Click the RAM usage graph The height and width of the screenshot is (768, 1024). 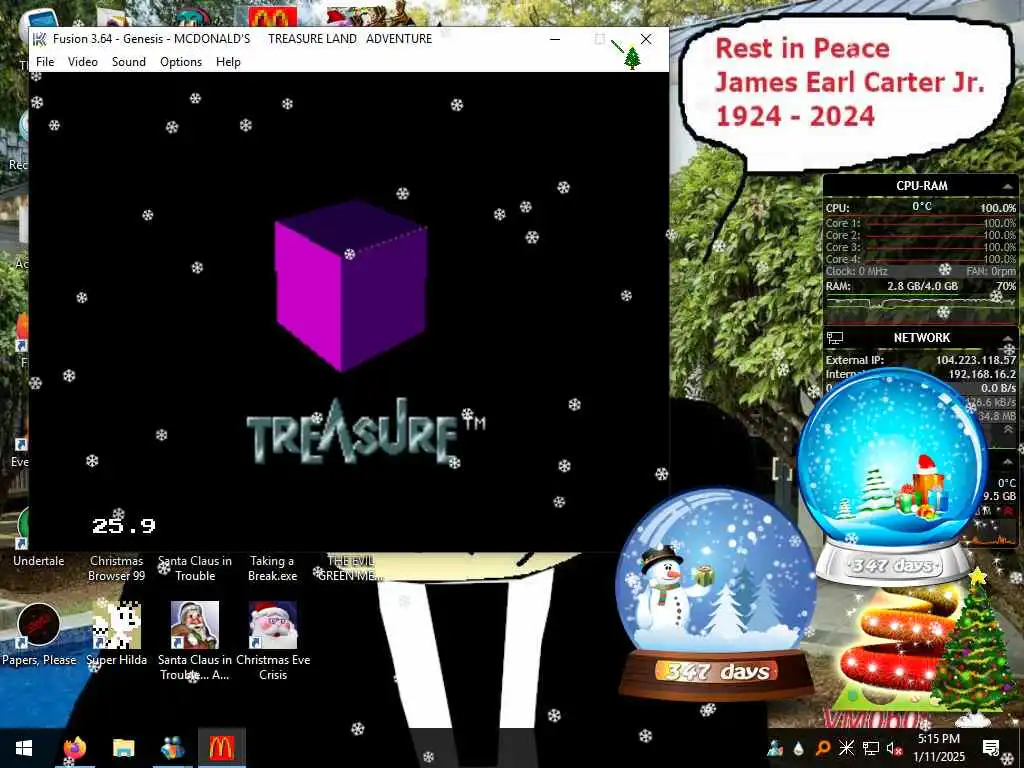(921, 308)
